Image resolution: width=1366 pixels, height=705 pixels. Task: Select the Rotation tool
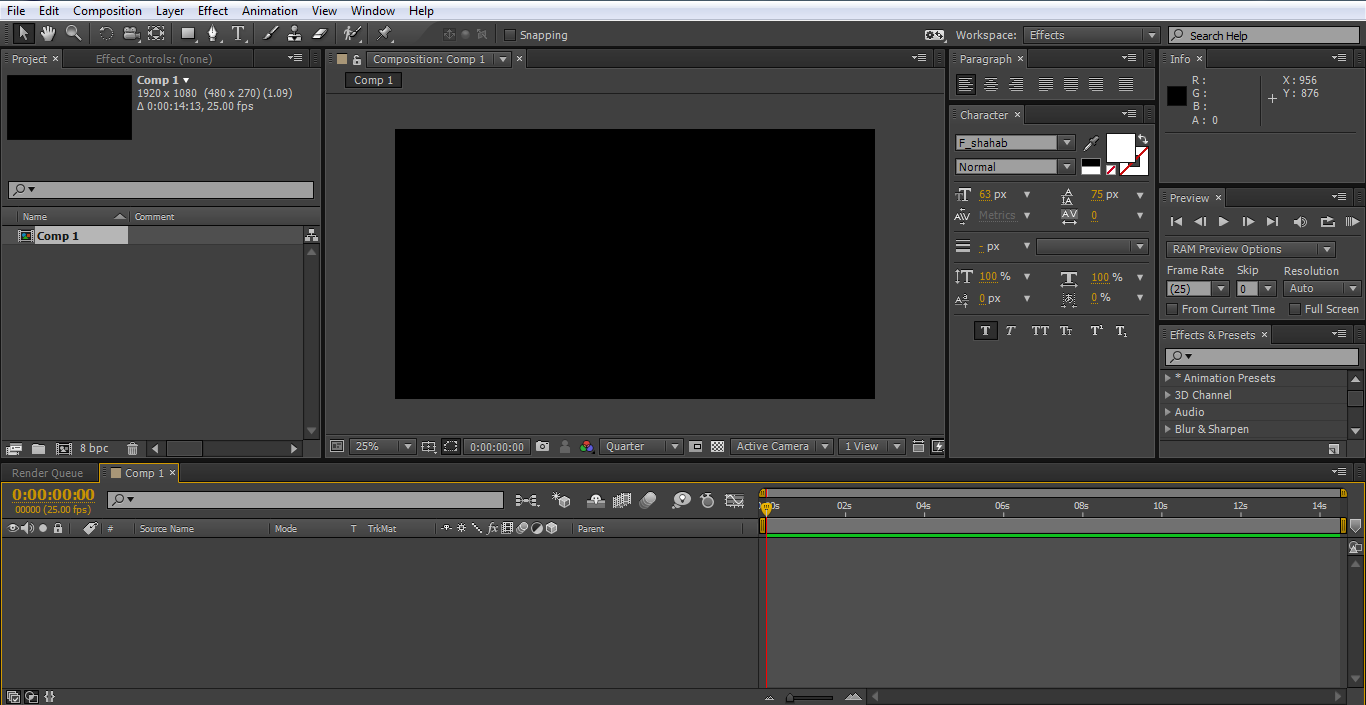point(106,34)
